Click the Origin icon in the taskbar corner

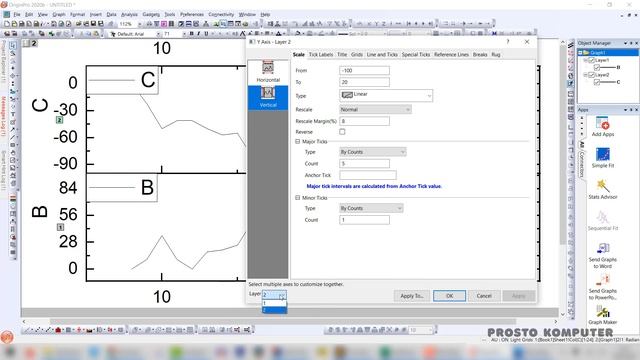(7, 337)
